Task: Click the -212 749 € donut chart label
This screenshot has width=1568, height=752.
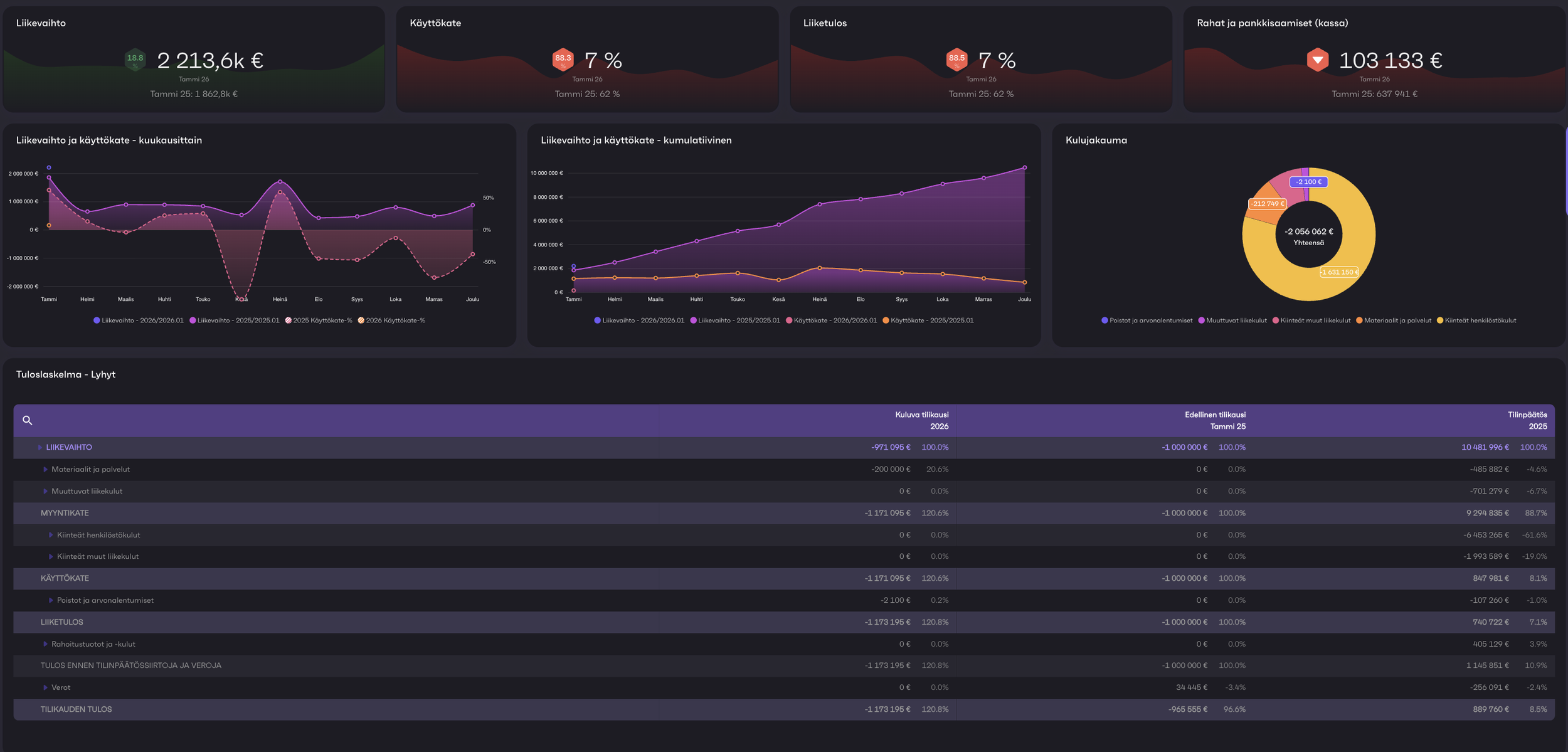Action: click(1267, 204)
